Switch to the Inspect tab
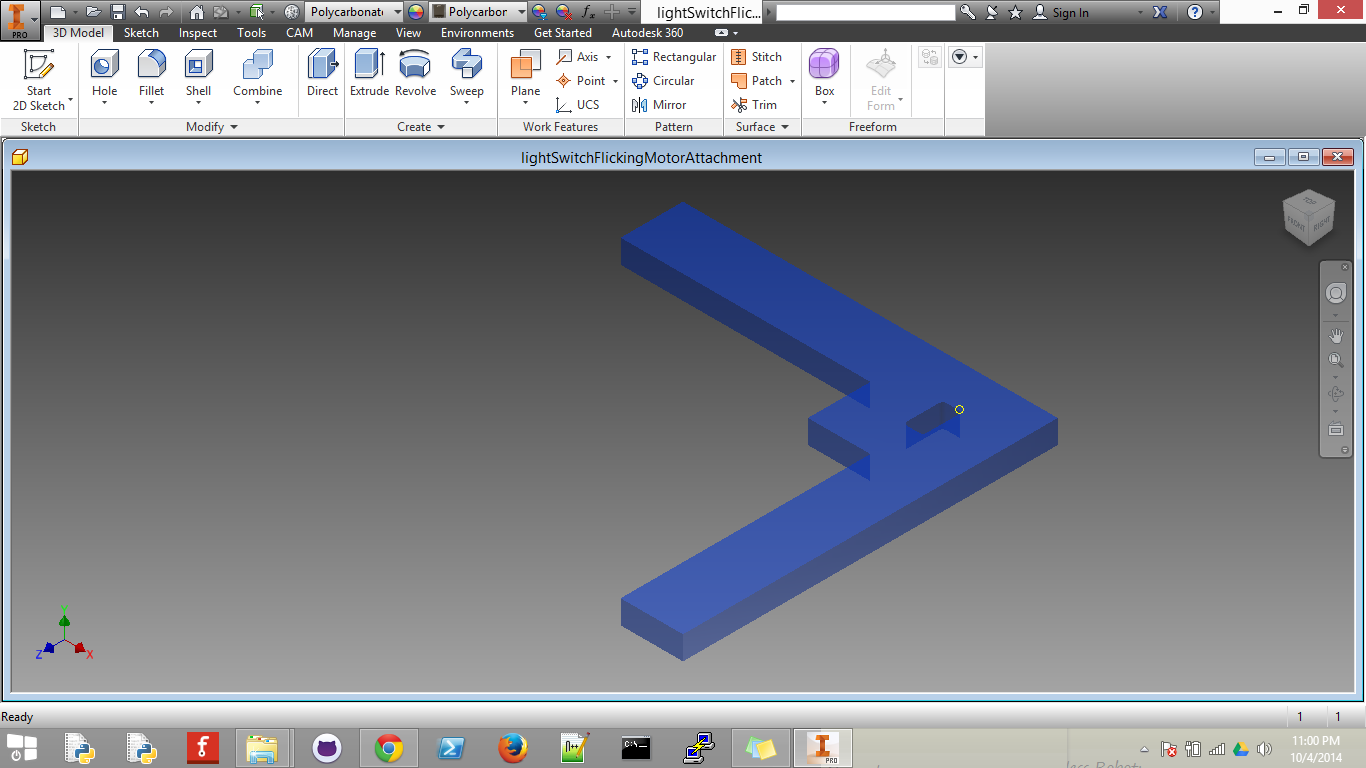This screenshot has height=768, width=1366. point(198,33)
